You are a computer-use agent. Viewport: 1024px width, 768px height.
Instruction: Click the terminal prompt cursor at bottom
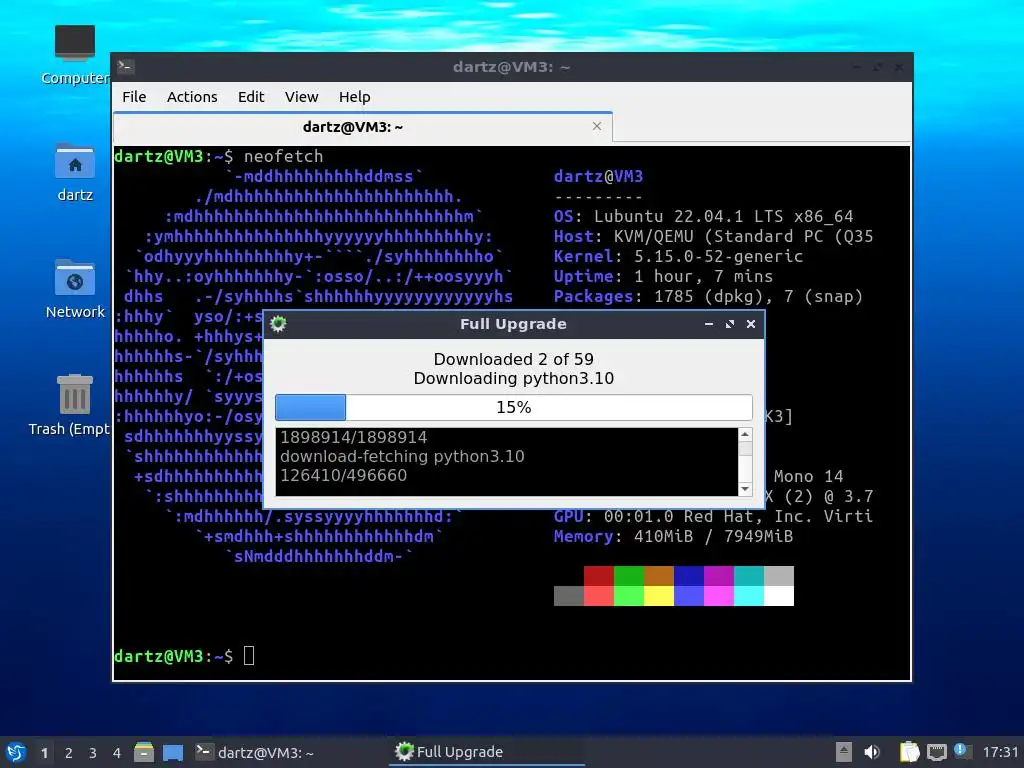tap(249, 656)
